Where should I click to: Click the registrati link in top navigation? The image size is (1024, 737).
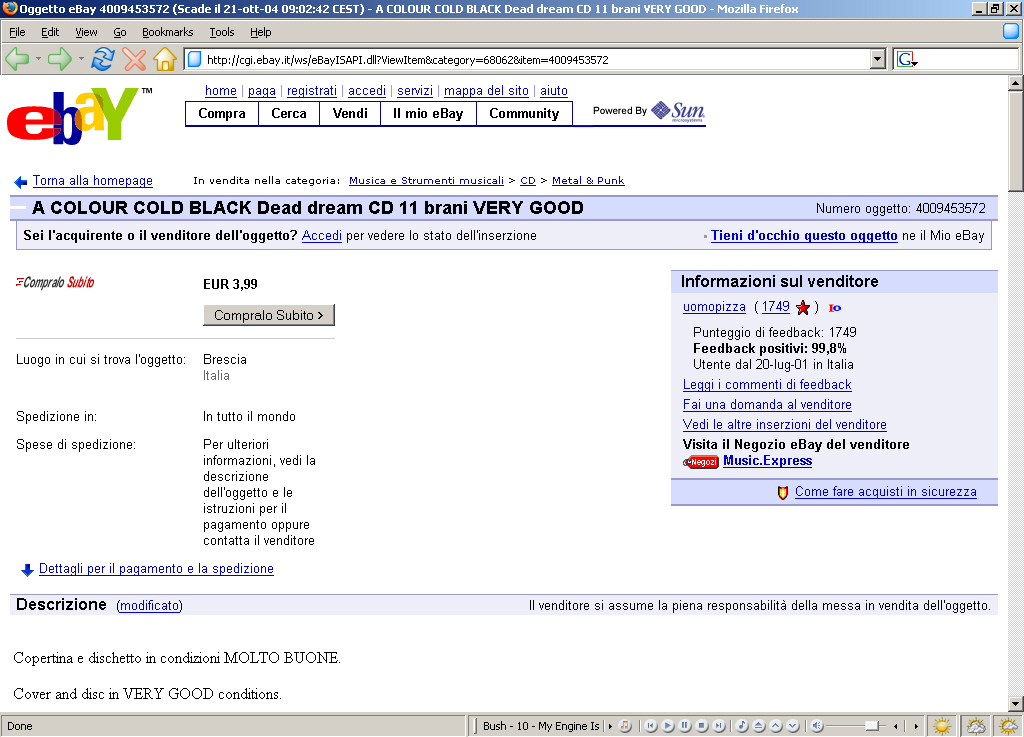(x=312, y=91)
